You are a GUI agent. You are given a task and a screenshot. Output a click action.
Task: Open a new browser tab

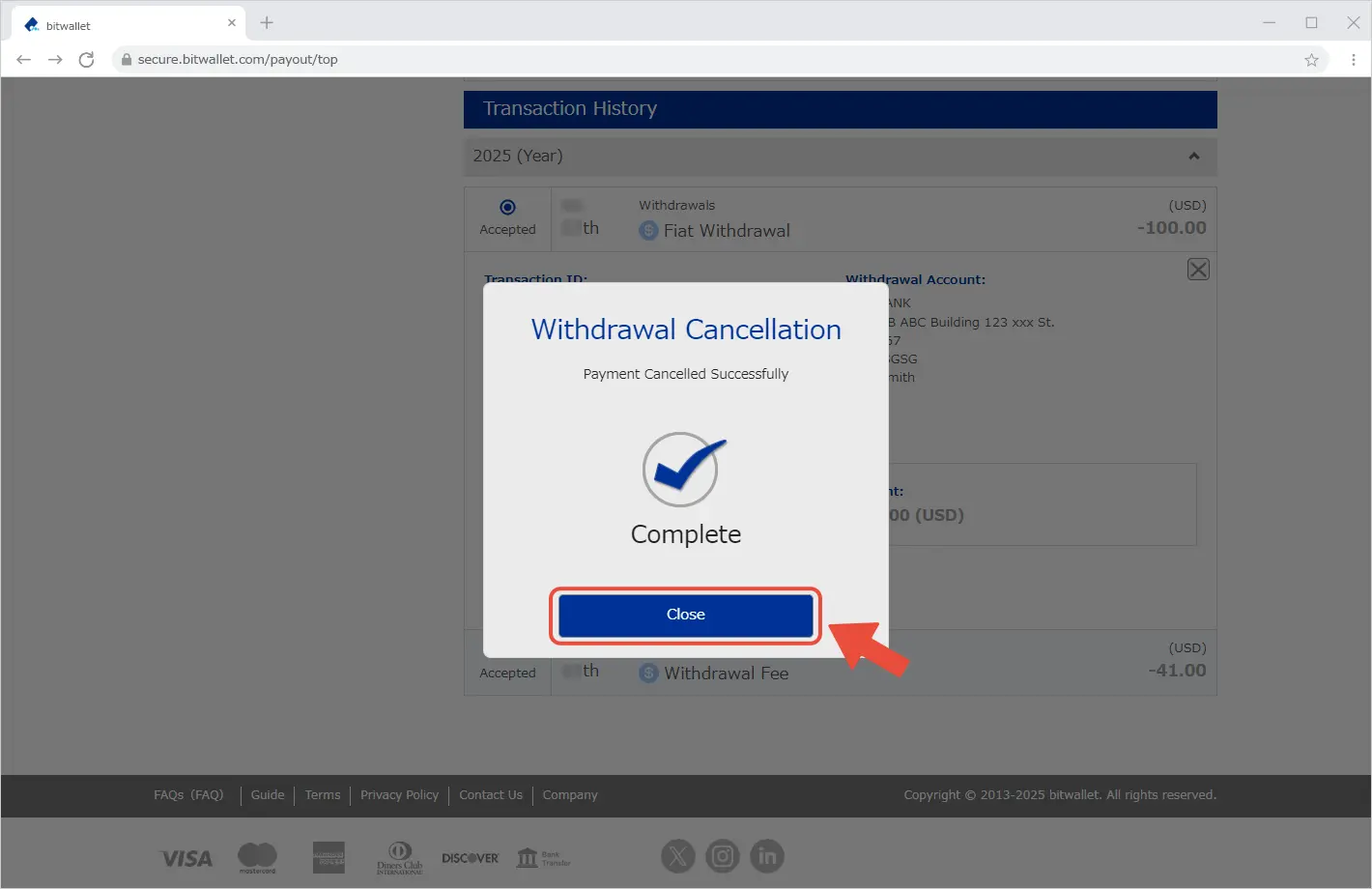pyautogui.click(x=267, y=23)
